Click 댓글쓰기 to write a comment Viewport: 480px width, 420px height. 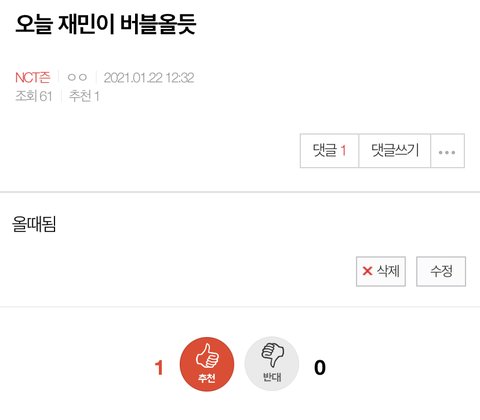coord(395,151)
